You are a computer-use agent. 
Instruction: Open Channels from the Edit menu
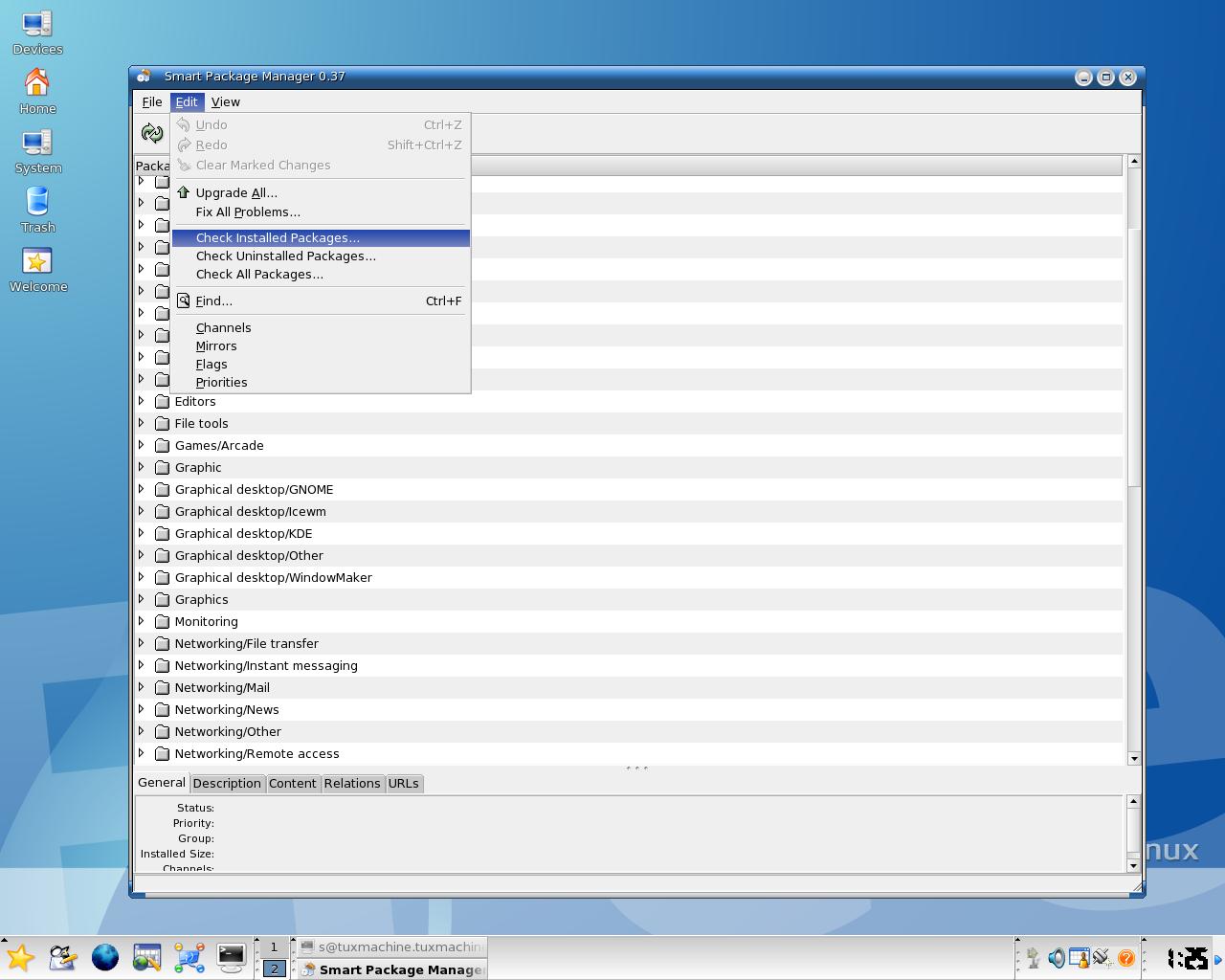point(321,328)
